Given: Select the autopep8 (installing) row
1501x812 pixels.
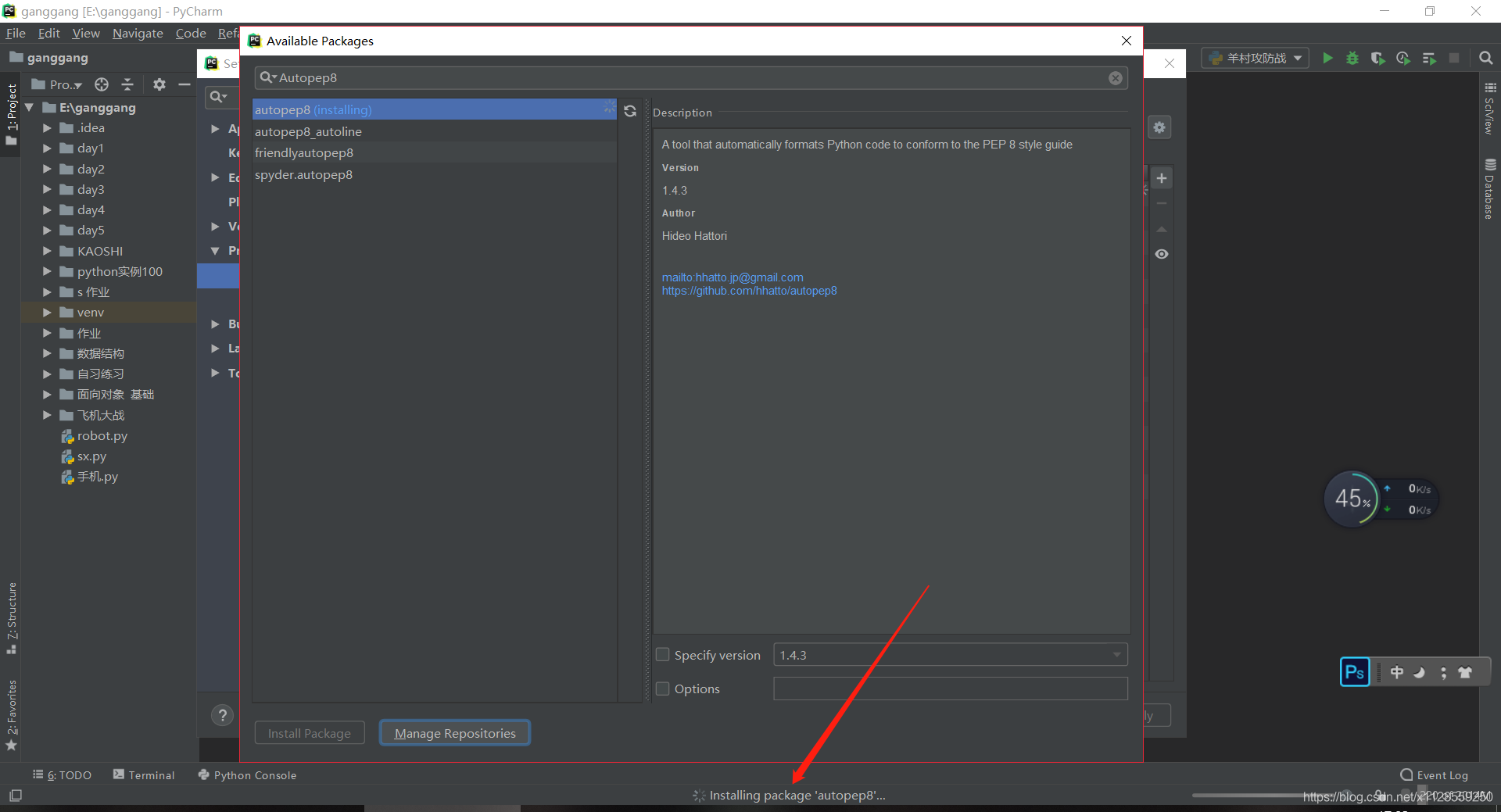Looking at the screenshot, I should point(435,109).
